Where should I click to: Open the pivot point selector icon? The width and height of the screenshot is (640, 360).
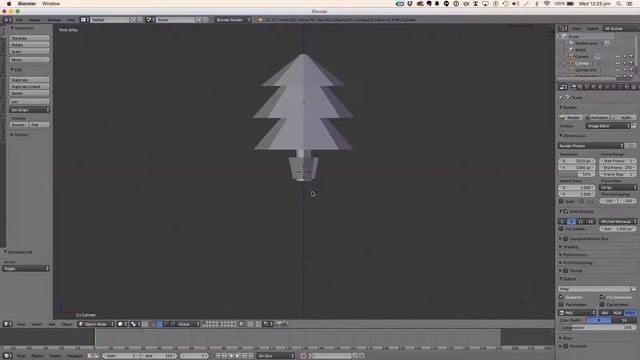(x=135, y=324)
